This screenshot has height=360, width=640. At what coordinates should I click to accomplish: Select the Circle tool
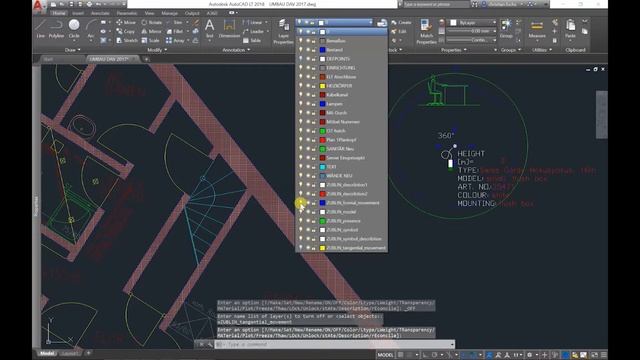tap(74, 29)
